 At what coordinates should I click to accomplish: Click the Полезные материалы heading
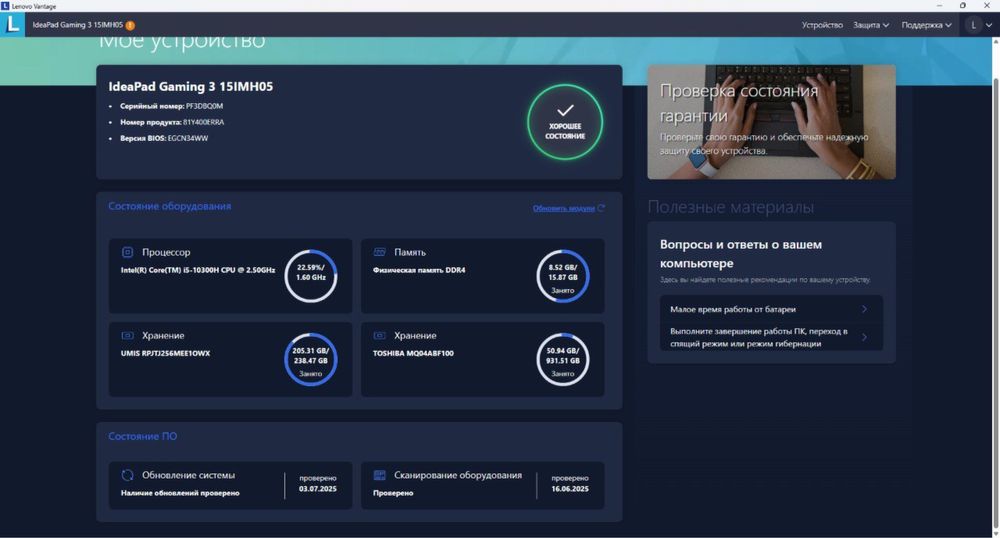[731, 207]
